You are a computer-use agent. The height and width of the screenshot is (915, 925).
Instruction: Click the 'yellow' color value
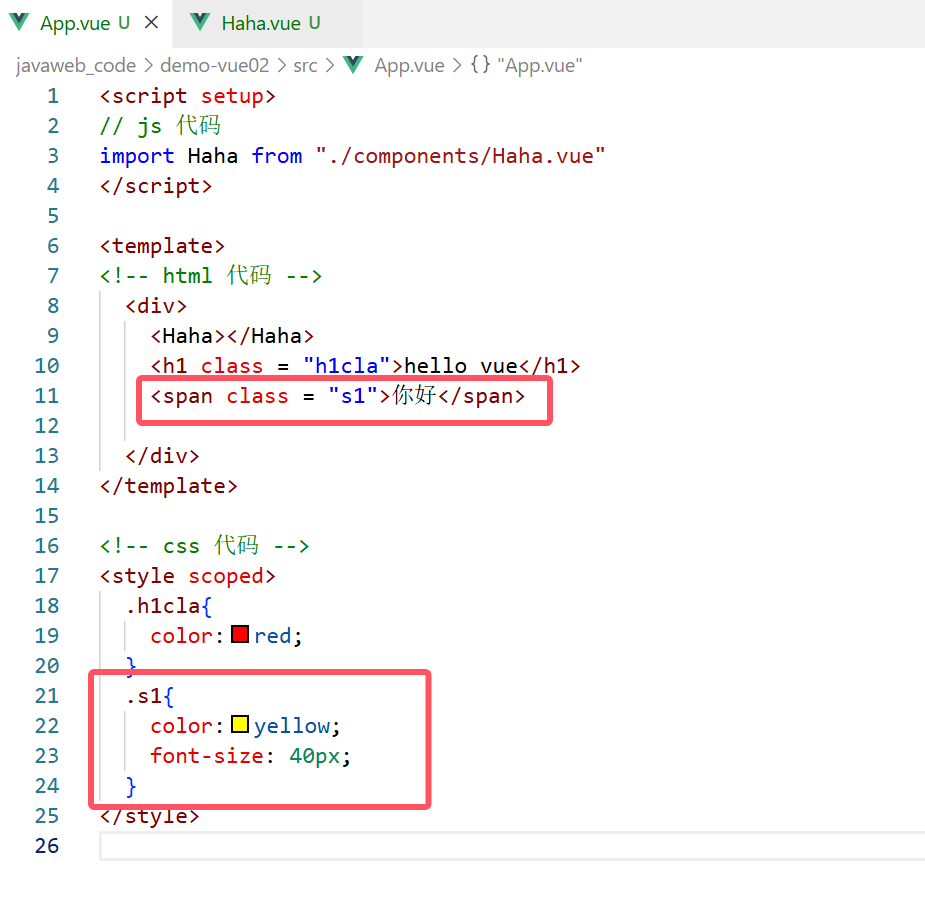[292, 726]
